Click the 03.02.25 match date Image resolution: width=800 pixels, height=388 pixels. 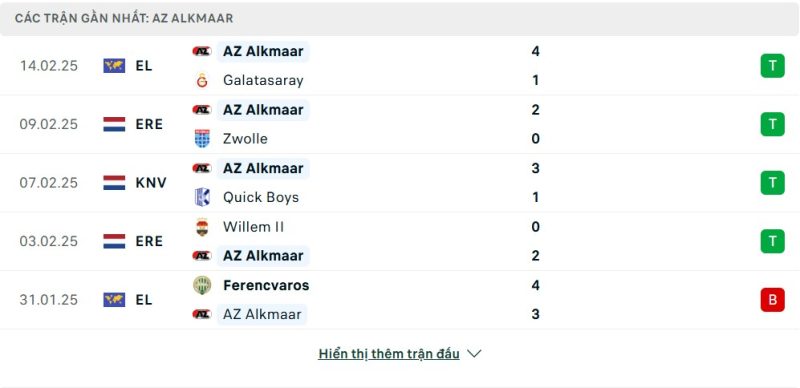pos(48,241)
